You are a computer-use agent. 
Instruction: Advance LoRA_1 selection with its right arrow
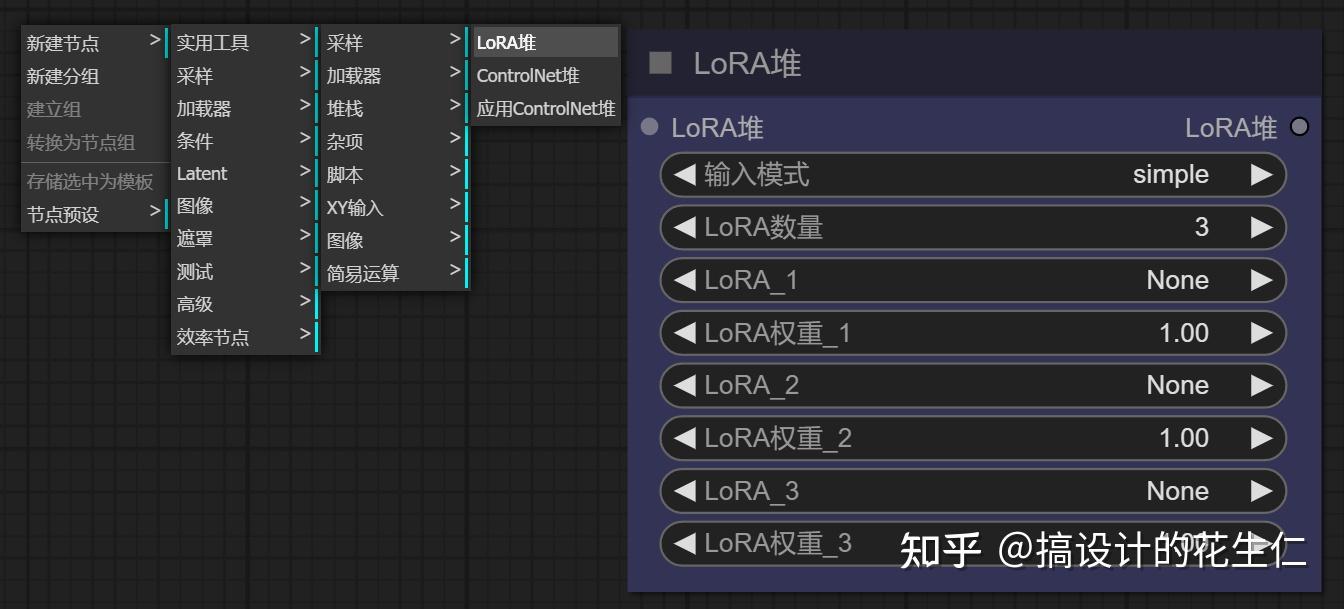click(1262, 280)
